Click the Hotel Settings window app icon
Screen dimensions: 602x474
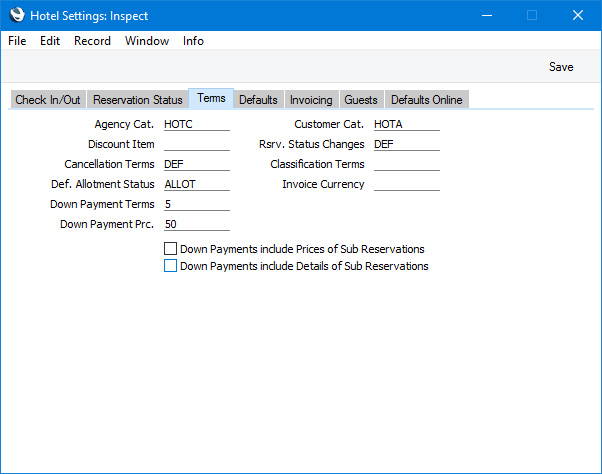point(17,15)
